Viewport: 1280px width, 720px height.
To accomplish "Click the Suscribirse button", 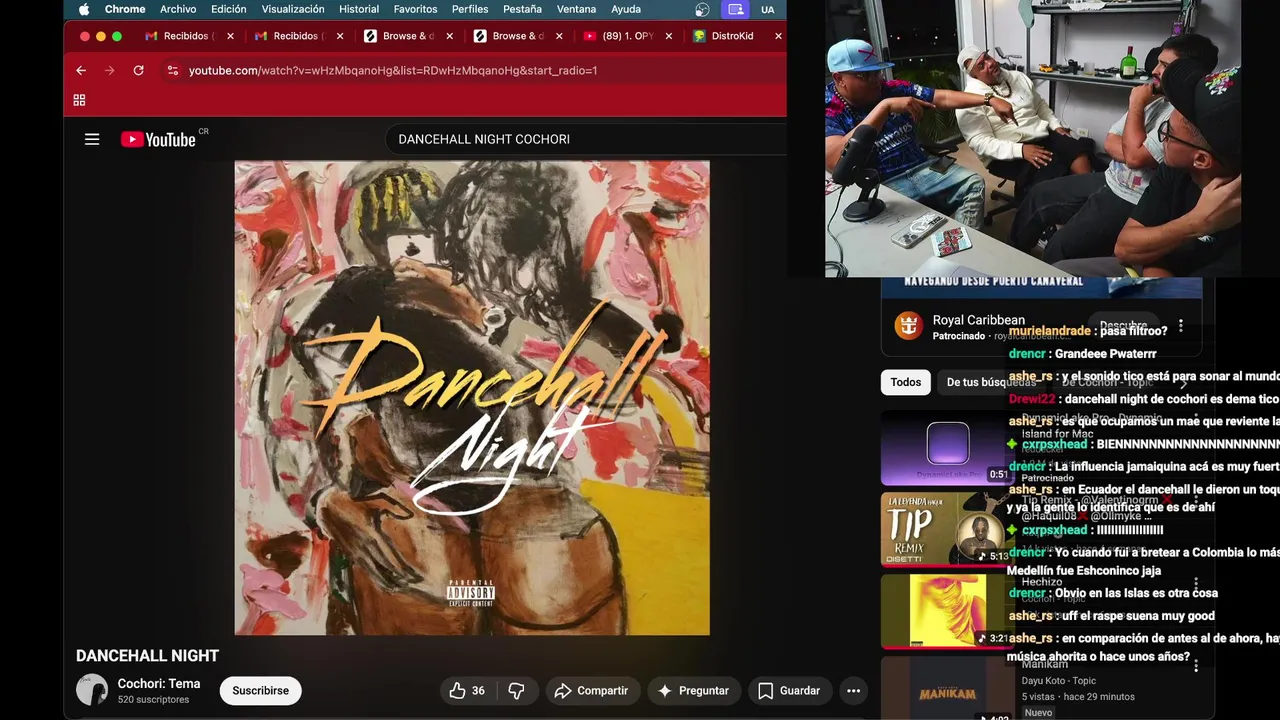I will (x=260, y=691).
